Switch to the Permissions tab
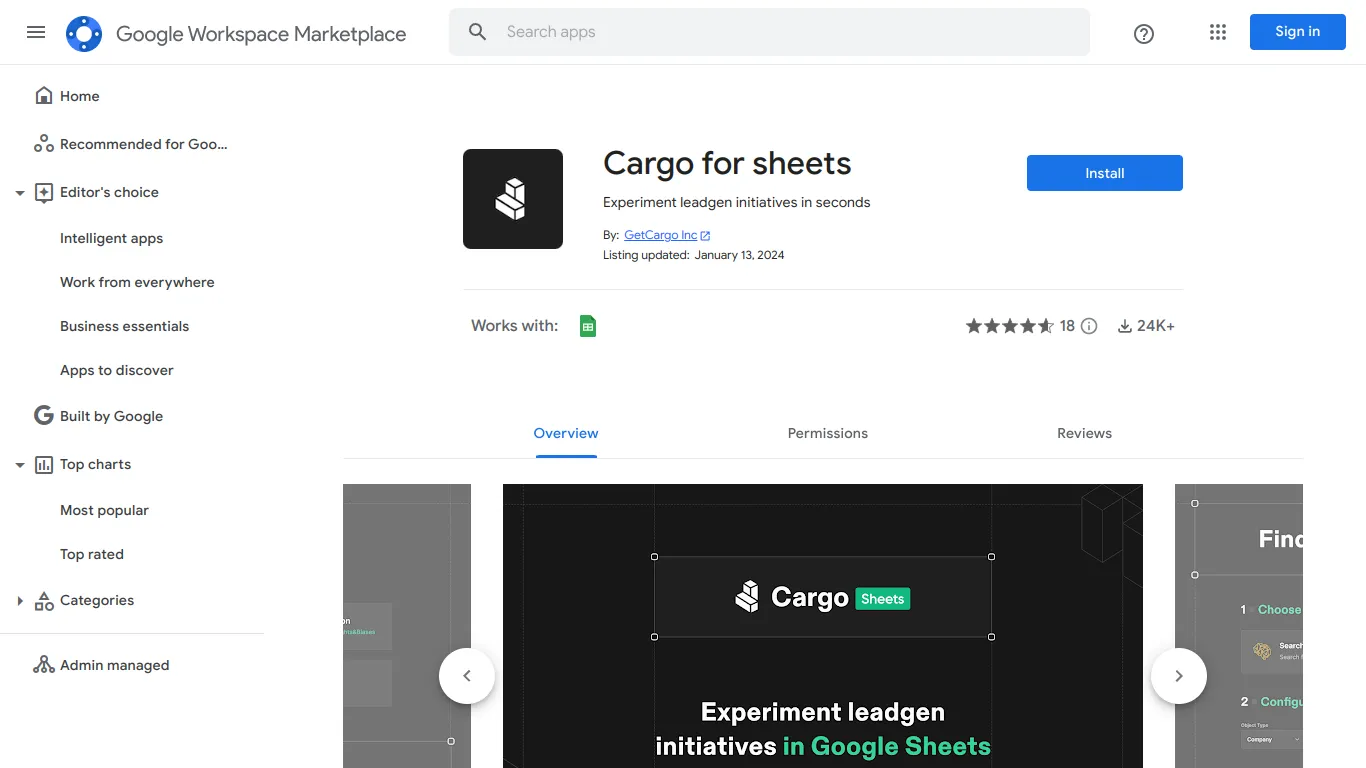The width and height of the screenshot is (1366, 768). click(828, 433)
